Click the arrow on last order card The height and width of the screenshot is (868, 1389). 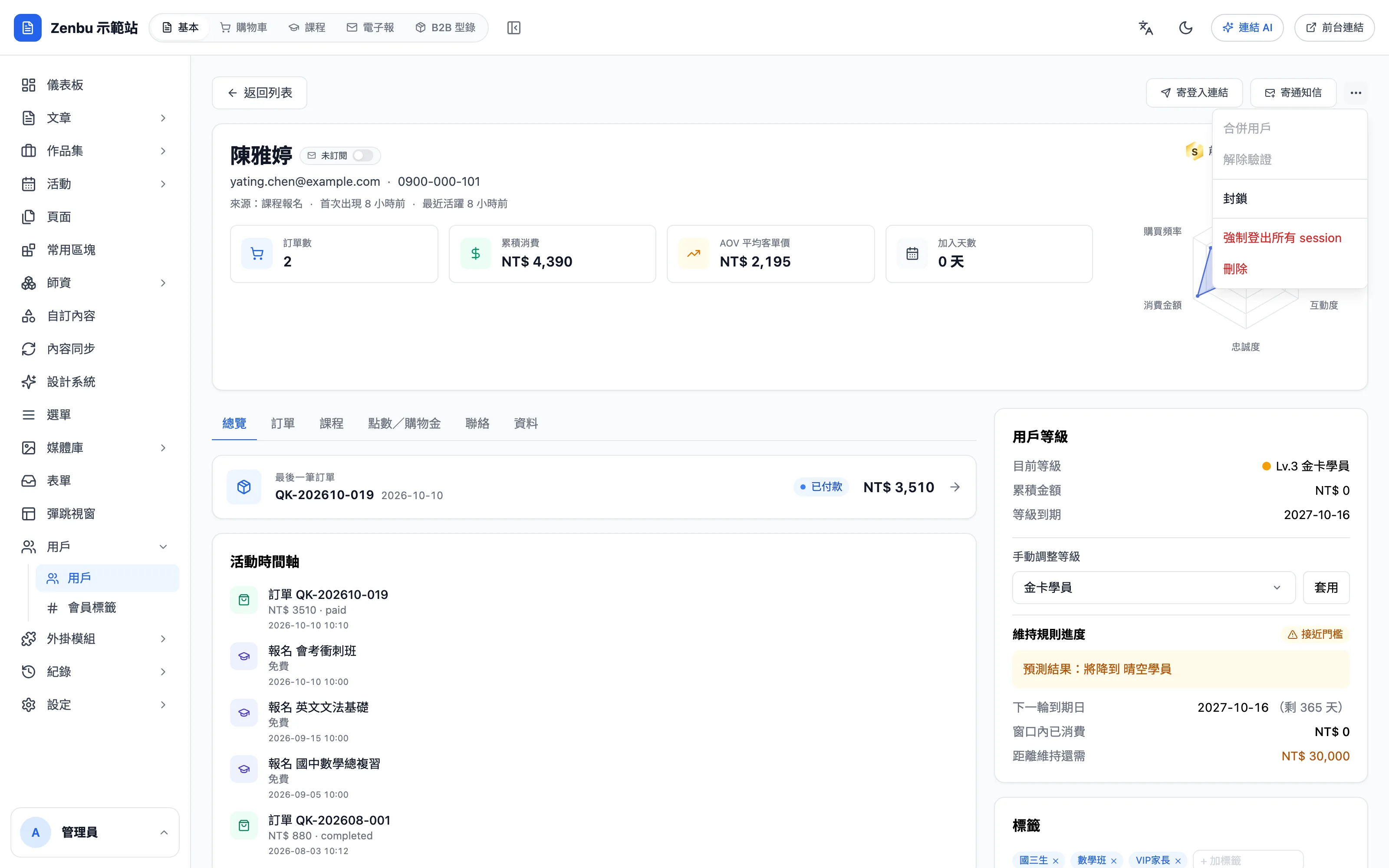(x=955, y=487)
